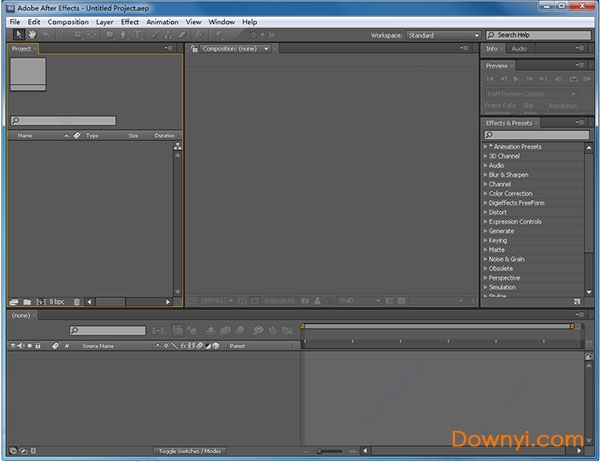
Task: Click the Effects & Presets search field
Action: [x=537, y=135]
